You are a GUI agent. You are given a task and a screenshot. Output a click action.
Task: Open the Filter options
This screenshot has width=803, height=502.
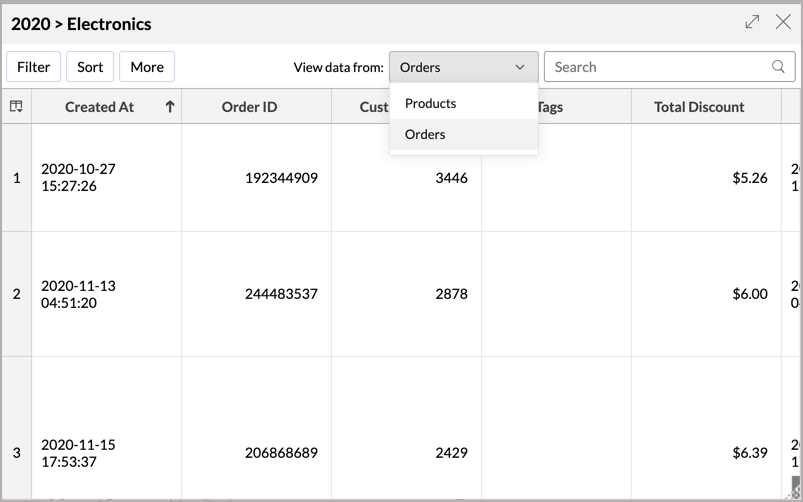(33, 67)
